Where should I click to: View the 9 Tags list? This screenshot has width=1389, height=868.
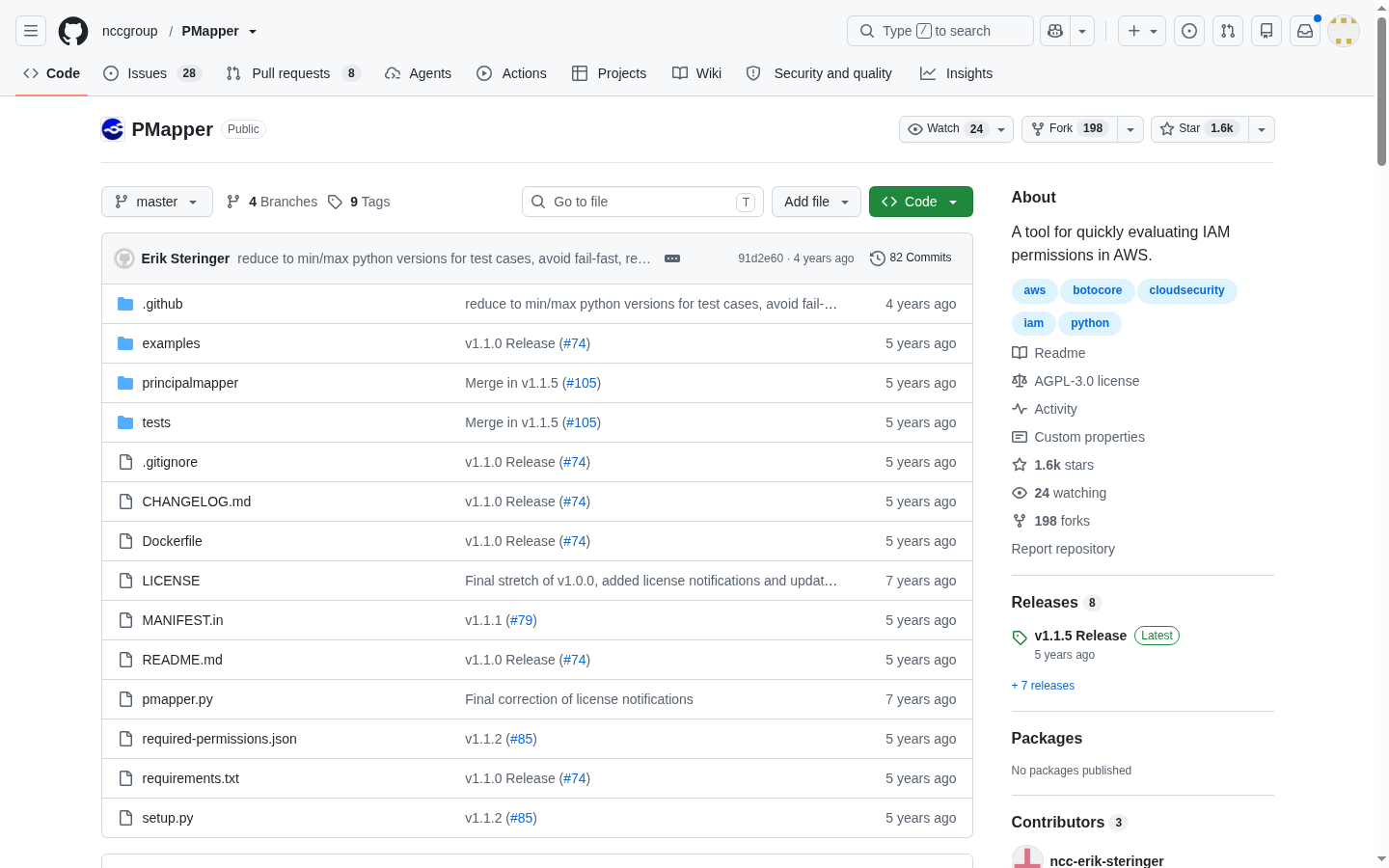[x=359, y=202]
